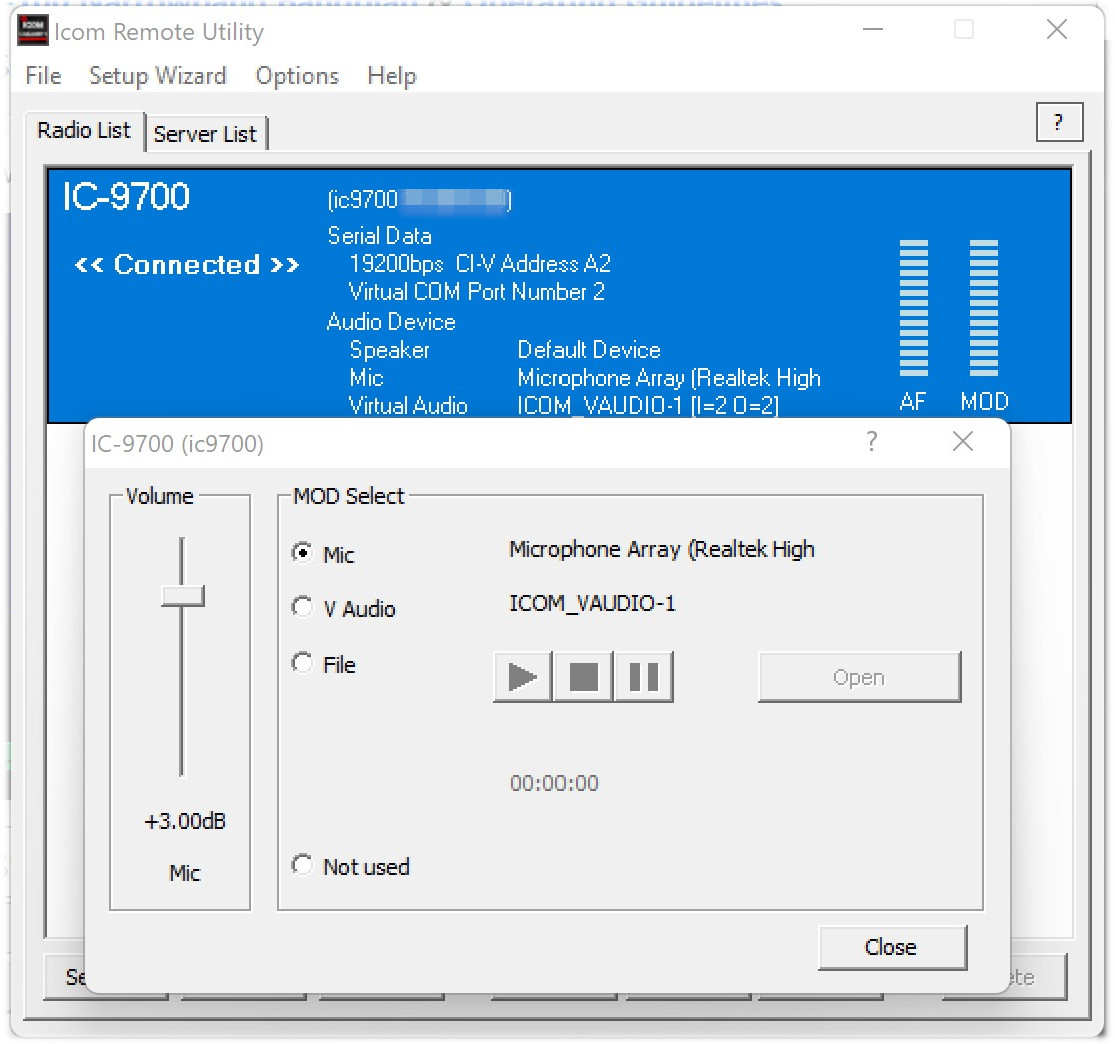The height and width of the screenshot is (1044, 1115).
Task: Click the pause button for file playback
Action: pos(644,676)
